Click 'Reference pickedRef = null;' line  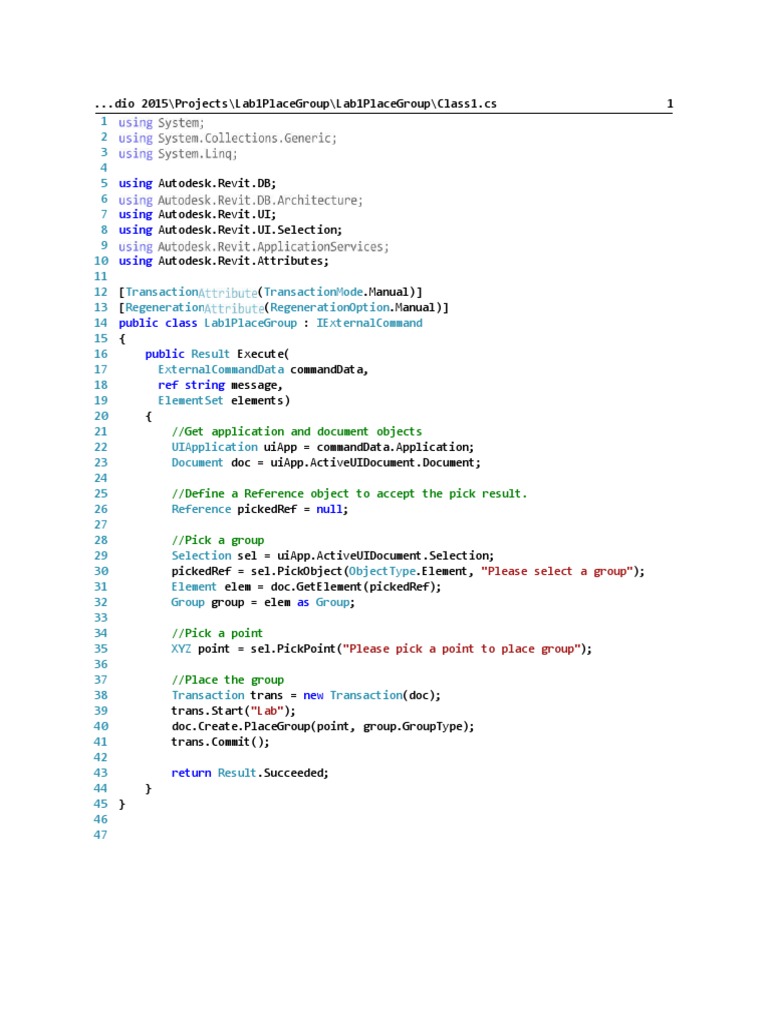[x=260, y=509]
